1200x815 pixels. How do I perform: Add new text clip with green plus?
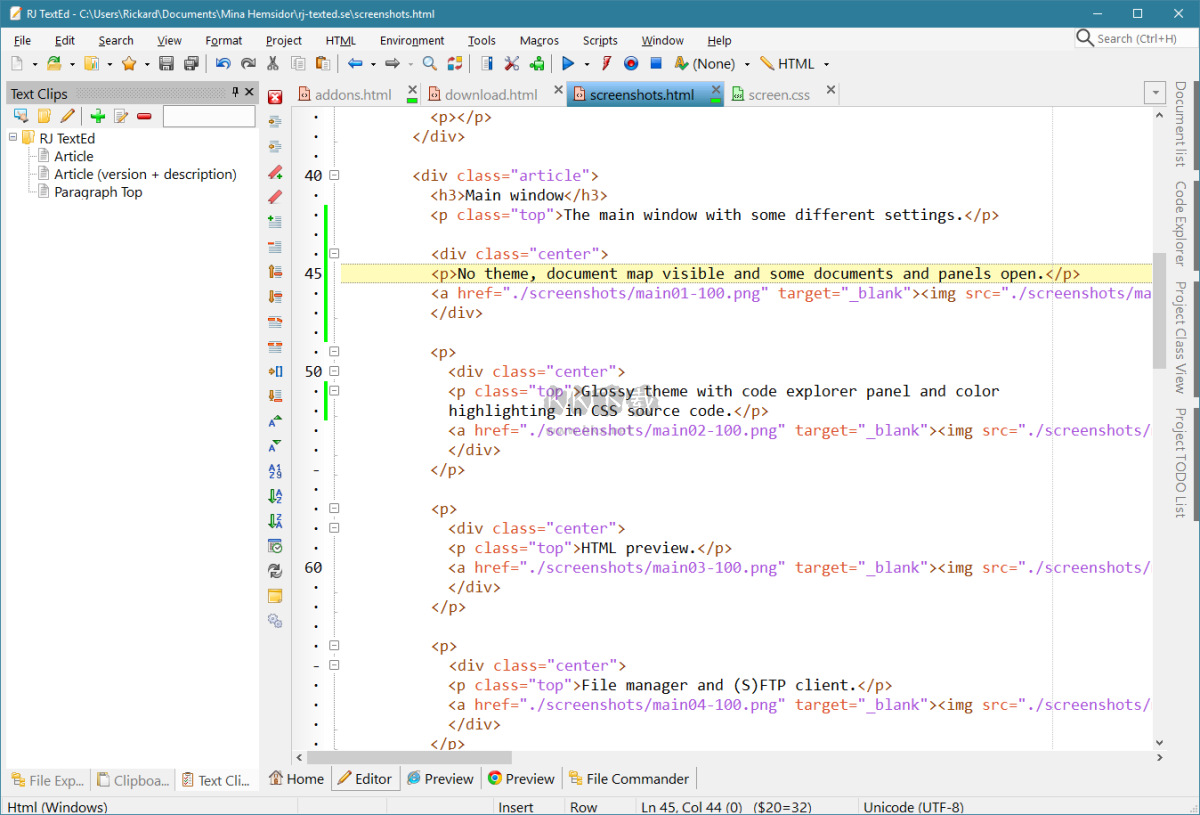97,116
